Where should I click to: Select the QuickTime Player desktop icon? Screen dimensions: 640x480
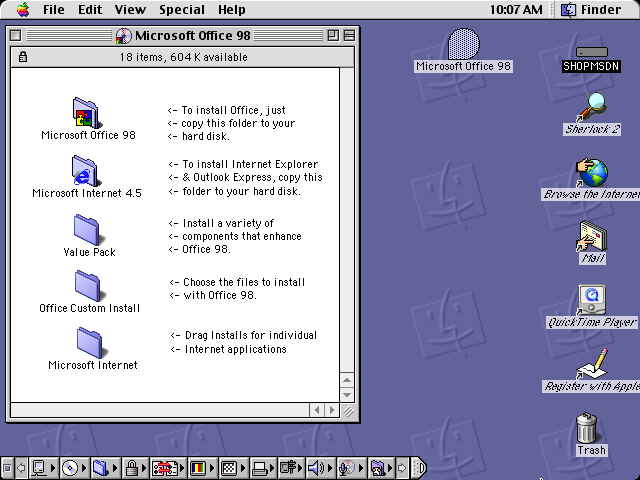click(x=592, y=299)
